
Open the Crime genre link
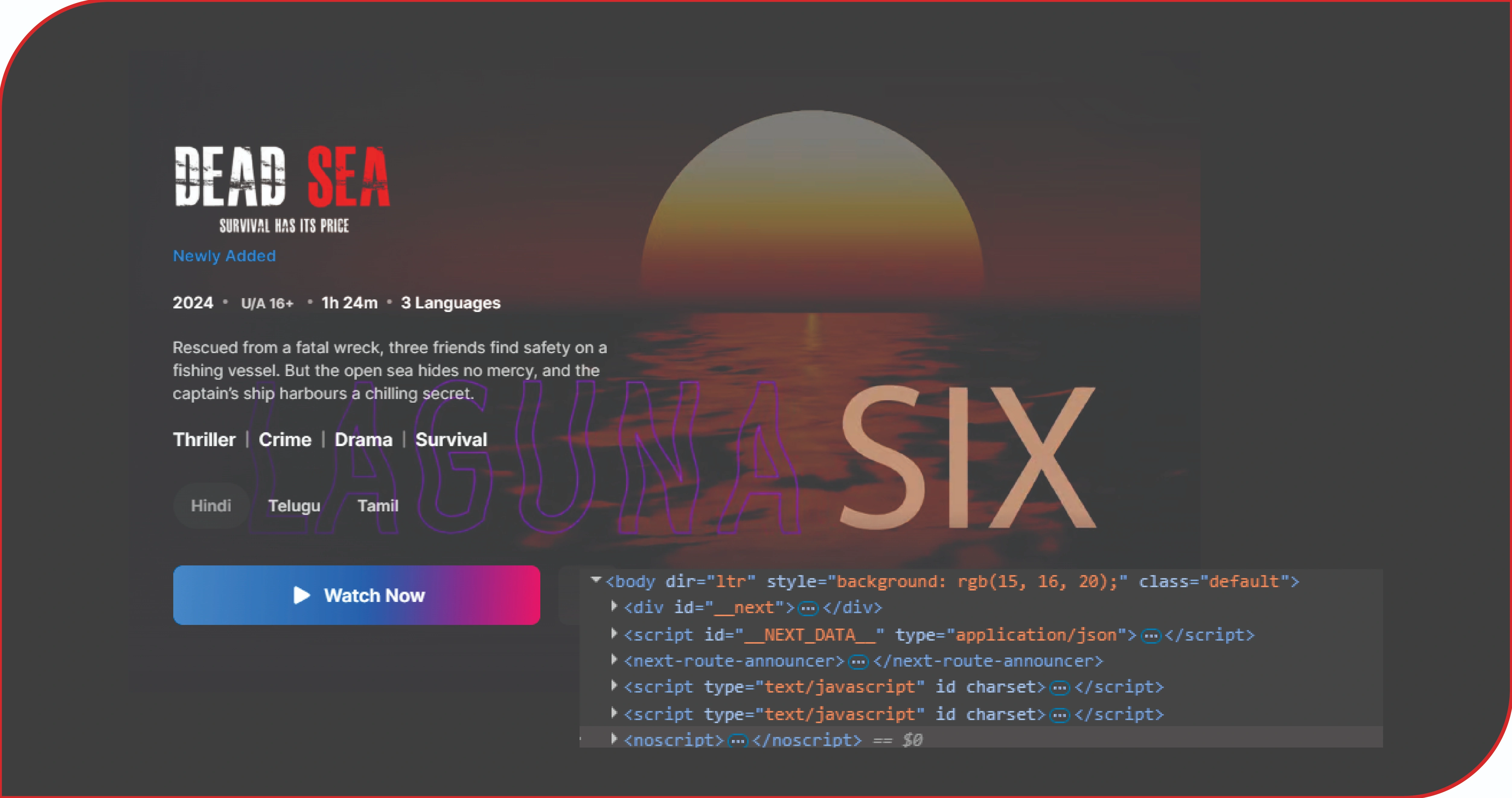285,440
